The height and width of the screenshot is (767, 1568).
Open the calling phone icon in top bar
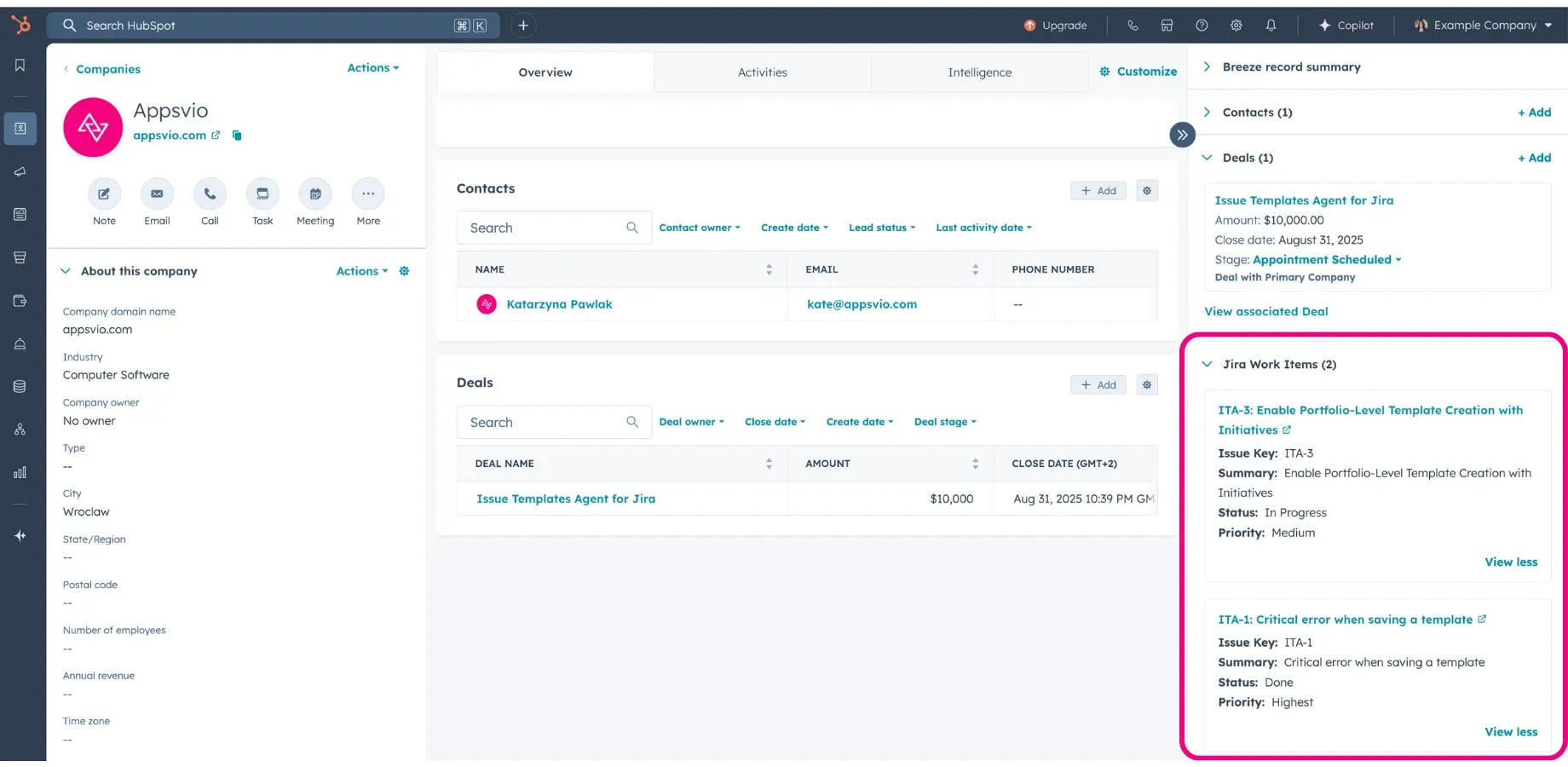tap(1133, 26)
